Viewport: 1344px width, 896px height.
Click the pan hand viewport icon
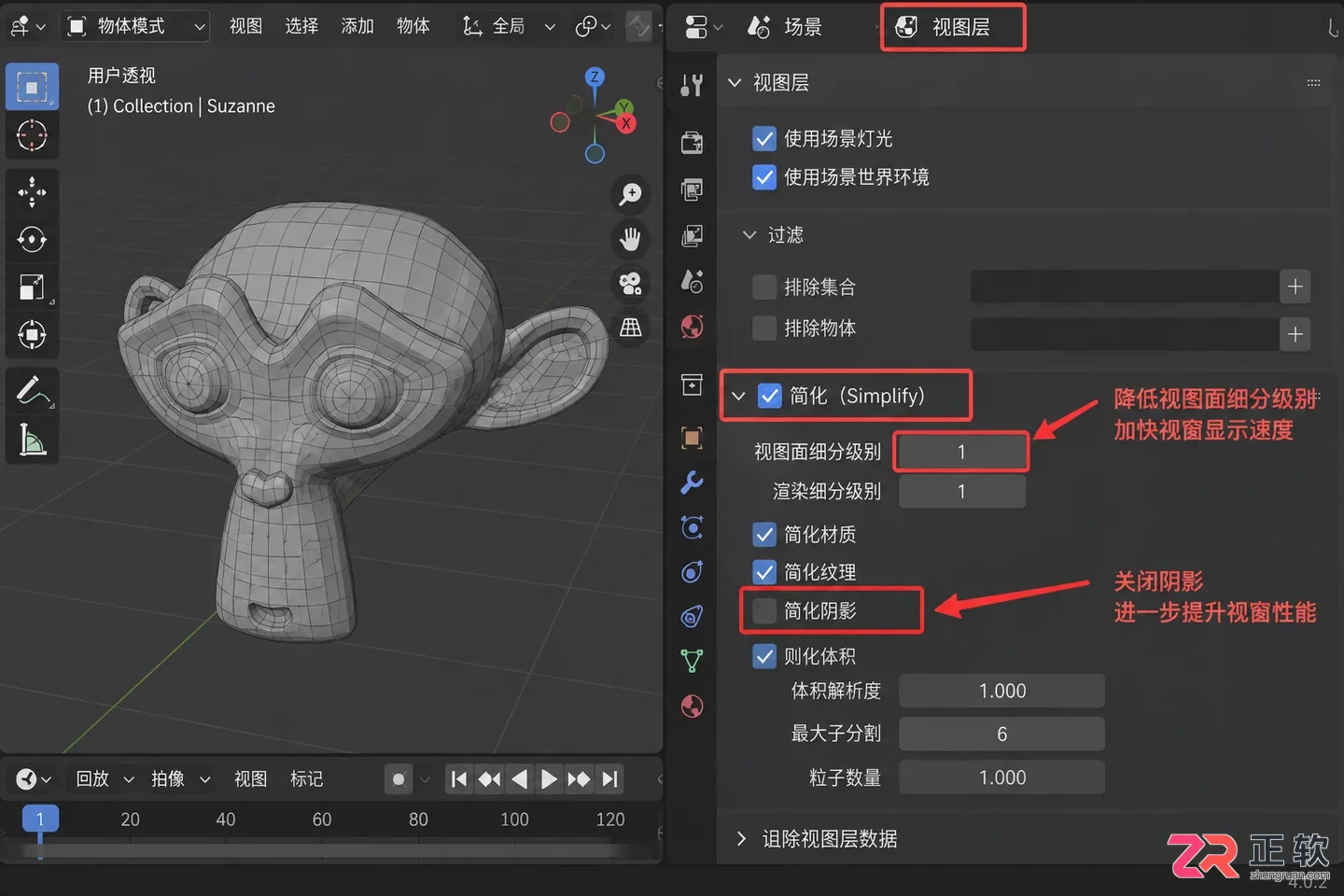(631, 239)
